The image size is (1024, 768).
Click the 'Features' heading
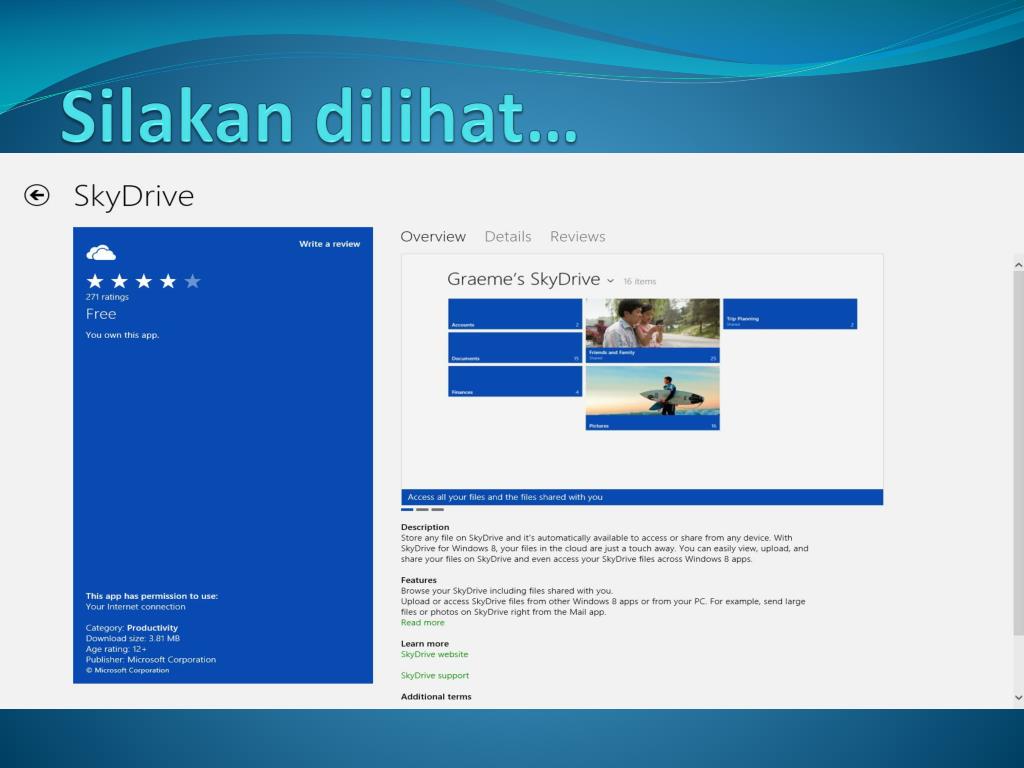[419, 580]
